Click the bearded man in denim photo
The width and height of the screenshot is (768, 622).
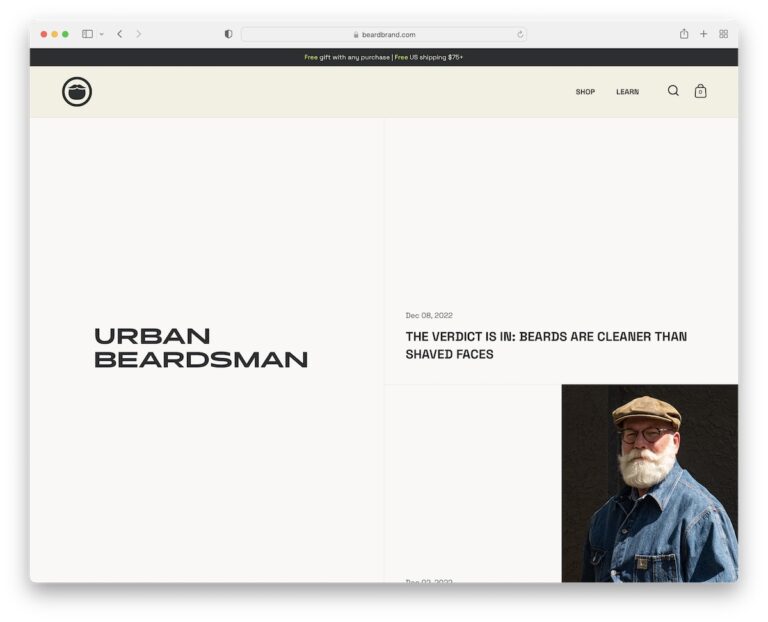649,483
